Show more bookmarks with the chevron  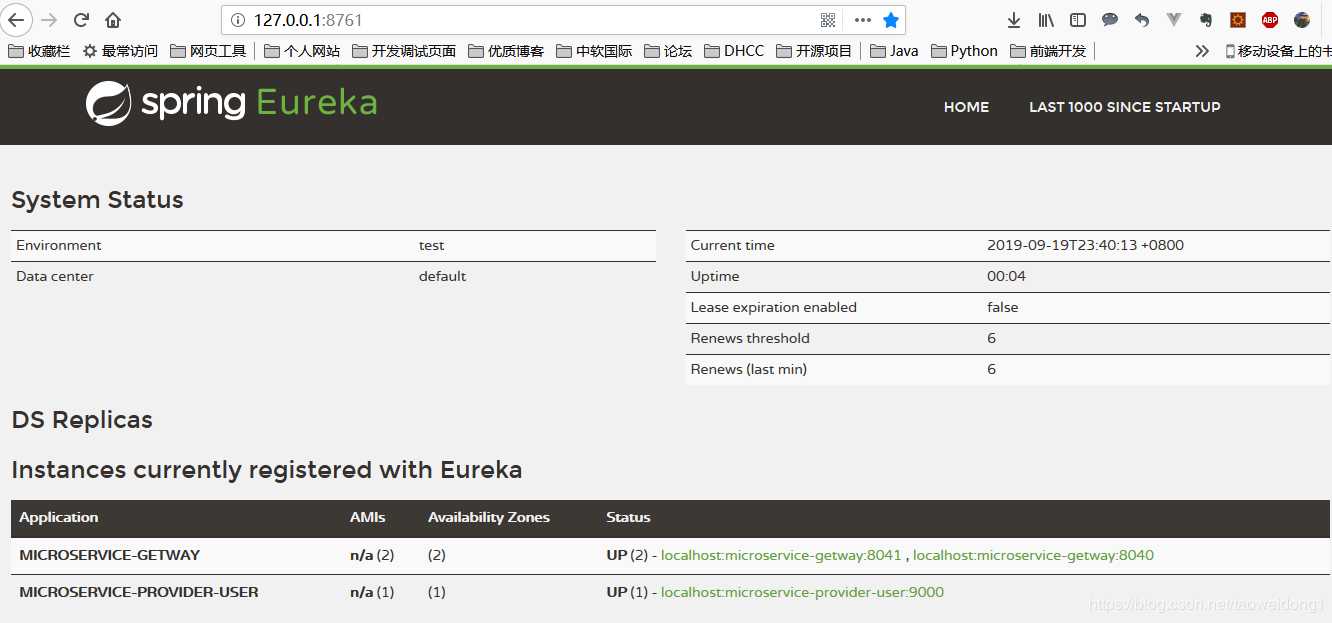pyautogui.click(x=1202, y=51)
